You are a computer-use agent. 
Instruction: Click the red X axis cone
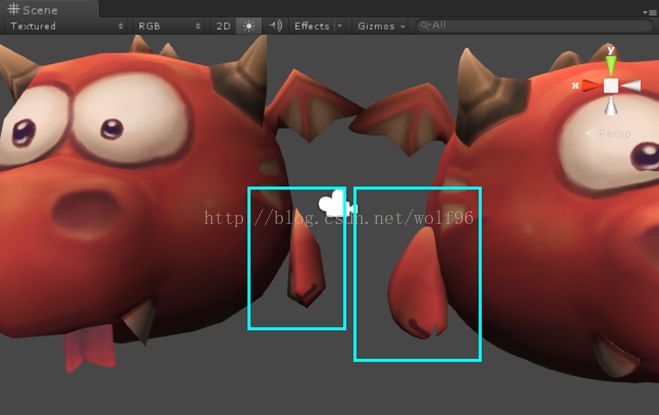[x=592, y=86]
